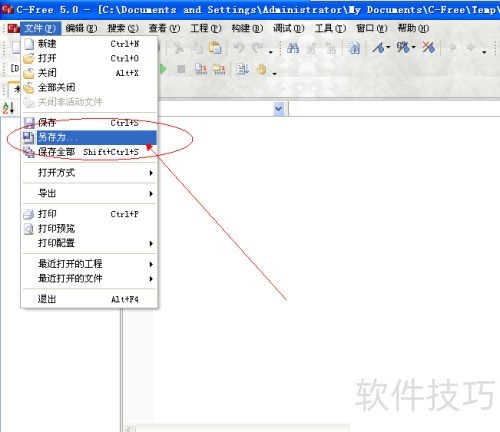Click the horizontal scrollbar left arrow
The height and width of the screenshot is (432, 500).
tap(129, 428)
